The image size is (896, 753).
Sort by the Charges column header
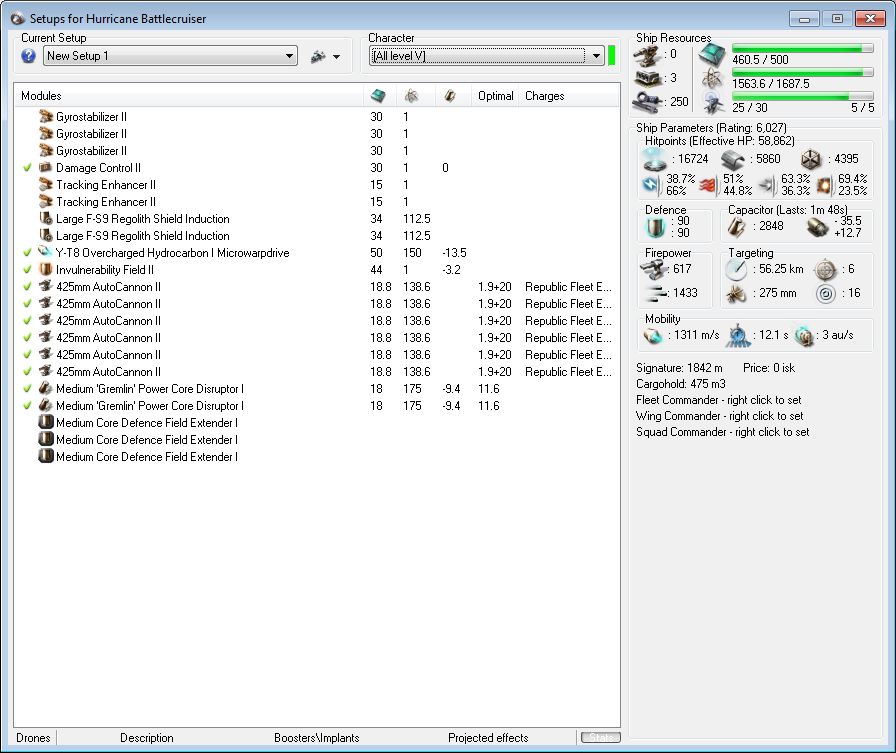click(569, 96)
